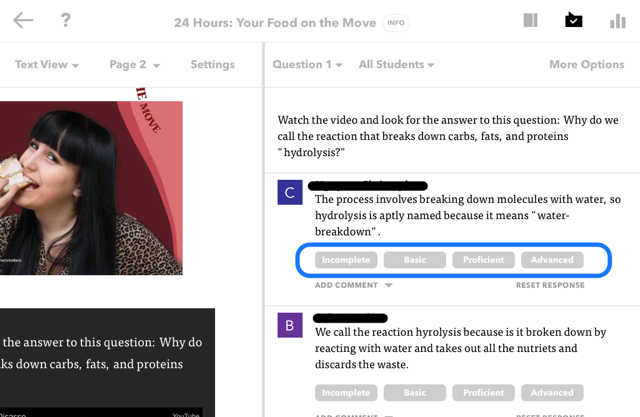
Task: Rate student C response as Proficient
Action: pos(483,260)
